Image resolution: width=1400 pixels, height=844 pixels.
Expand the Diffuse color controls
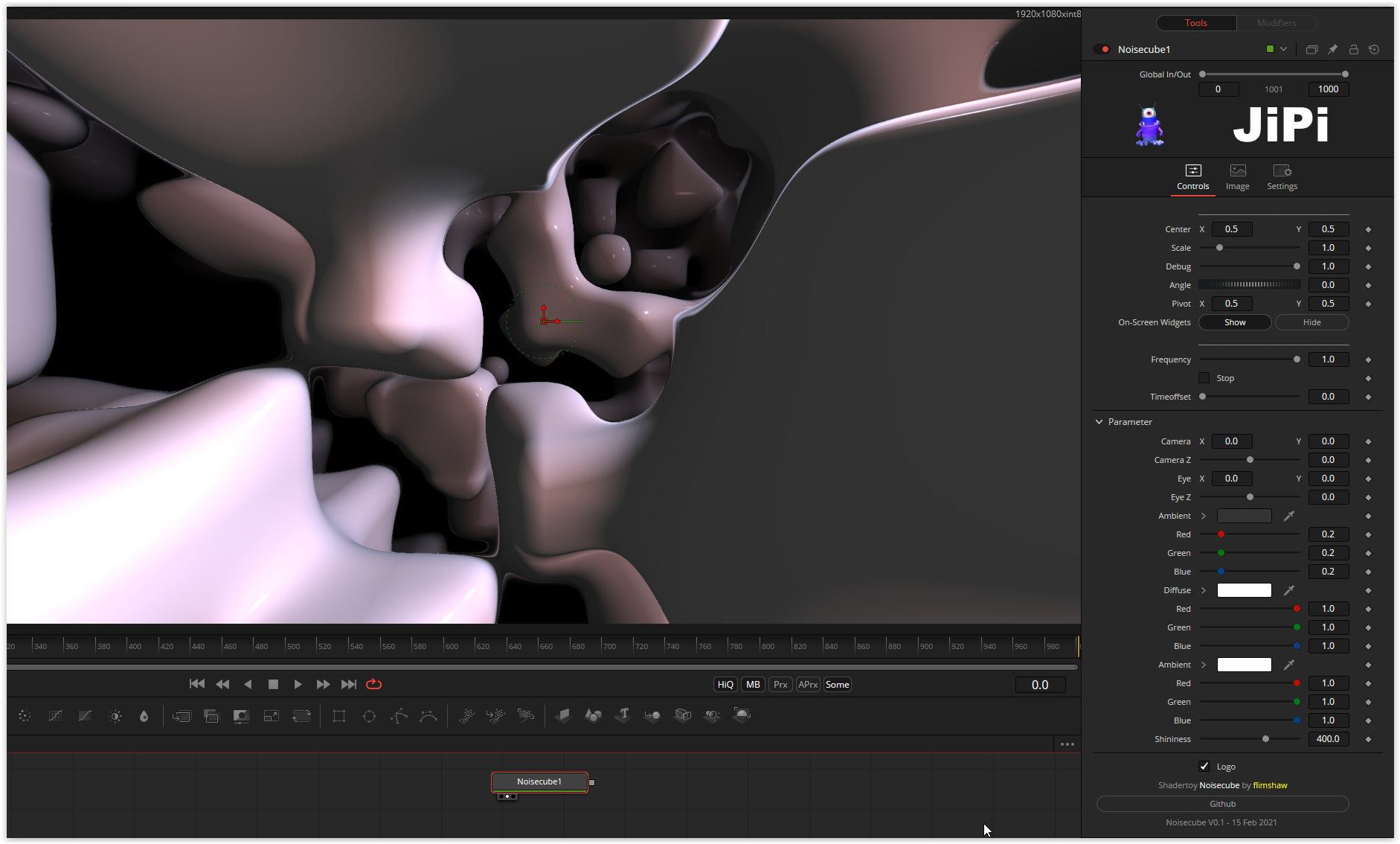(1204, 590)
